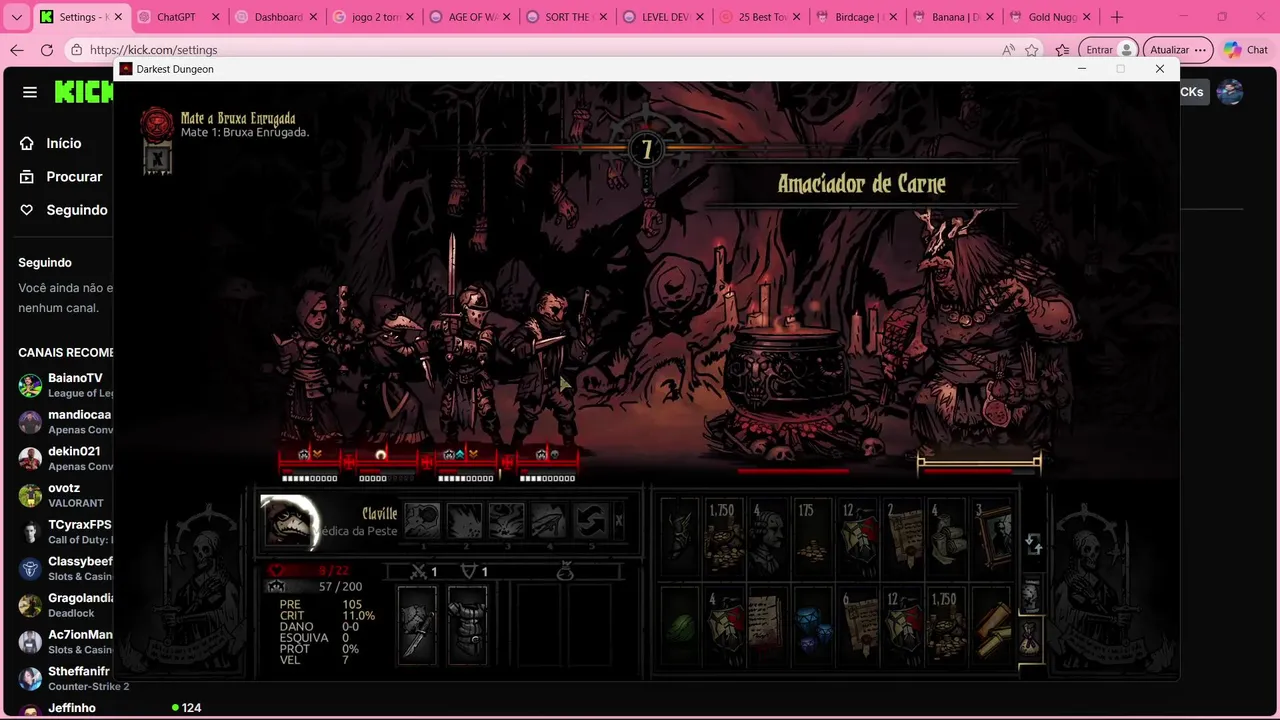Select the 175 gold stack in inventory
This screenshot has width=1280, height=720.
[812, 538]
